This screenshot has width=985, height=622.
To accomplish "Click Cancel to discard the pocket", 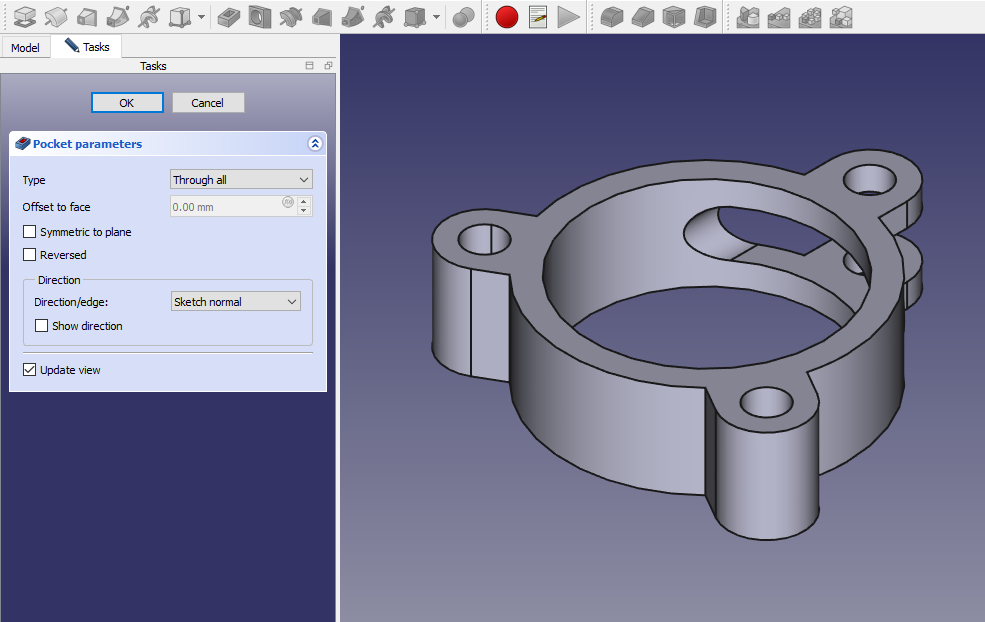I will point(208,103).
